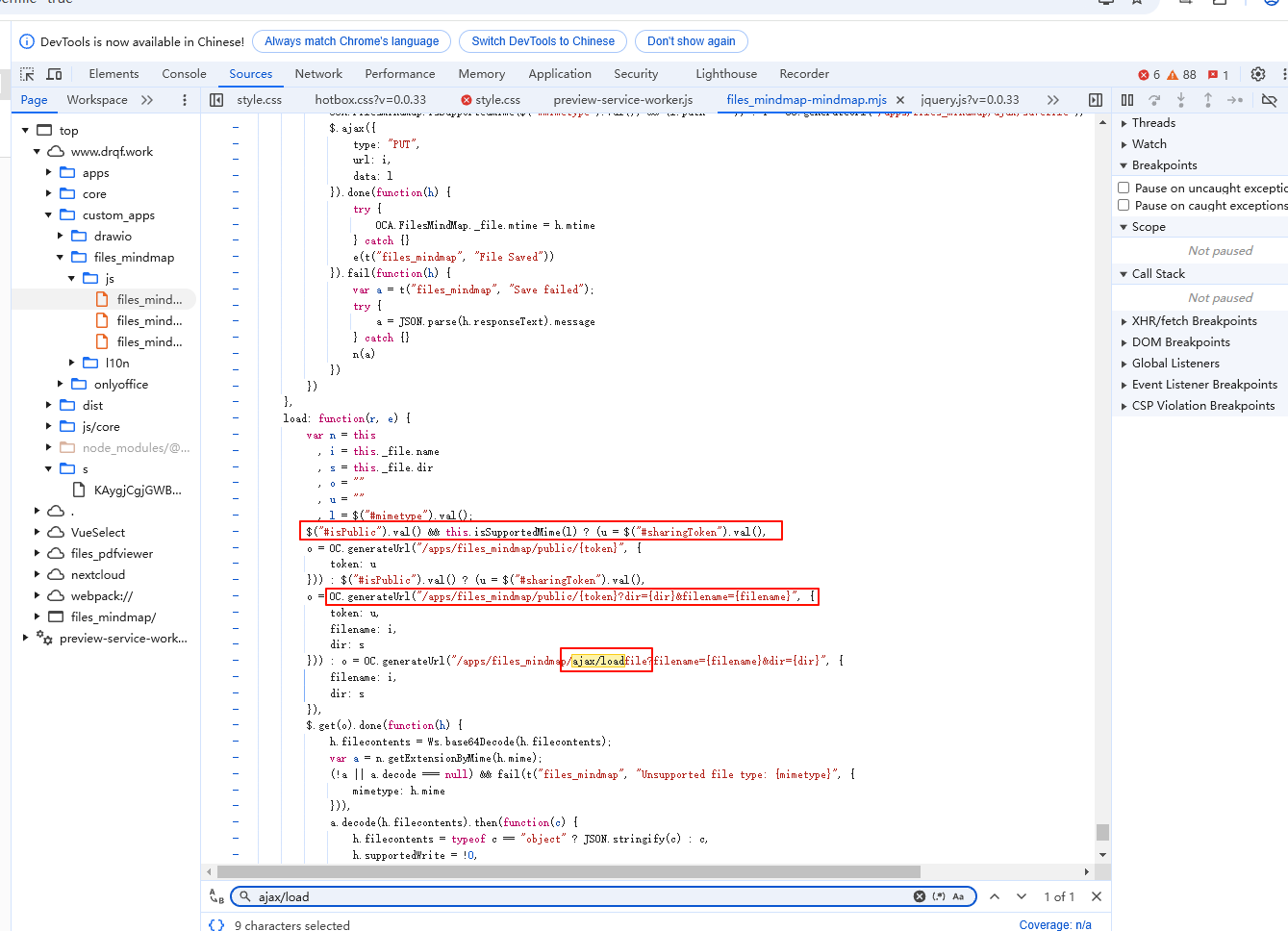Show more editor tabs chevron
This screenshot has width=1288, height=931.
pyautogui.click(x=1053, y=100)
